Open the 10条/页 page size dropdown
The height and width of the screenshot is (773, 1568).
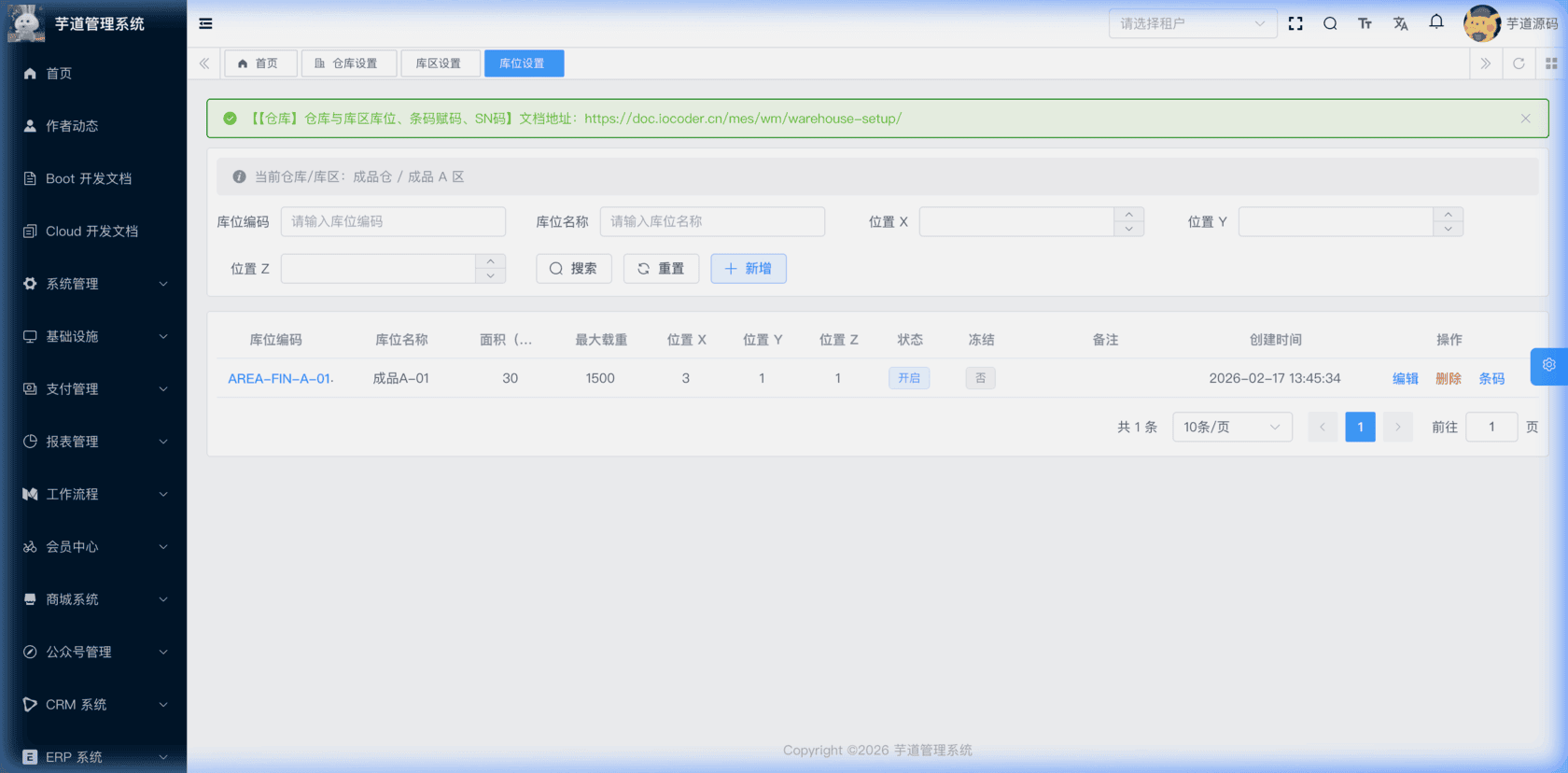pos(1231,427)
